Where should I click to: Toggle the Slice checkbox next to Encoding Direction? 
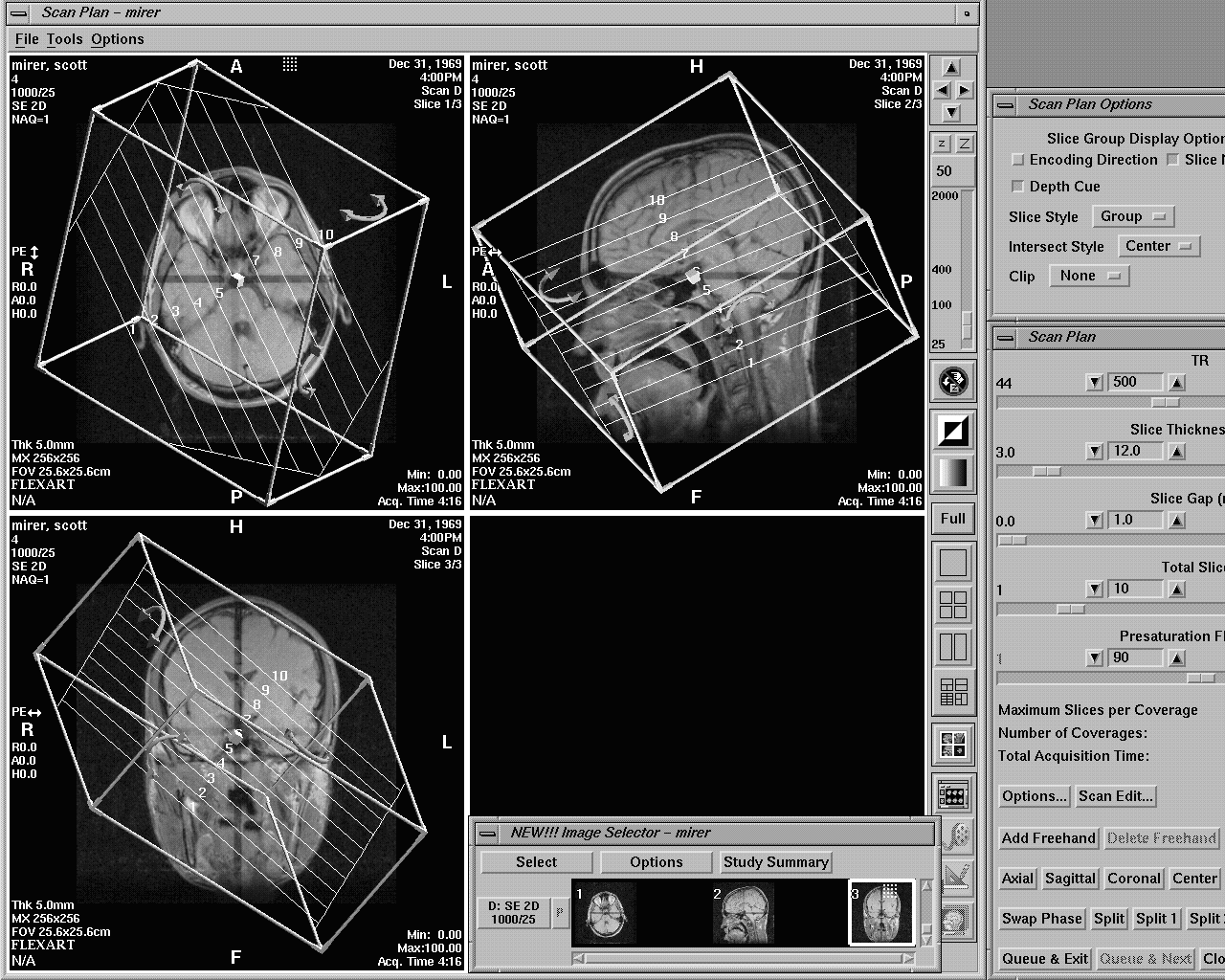coord(1173,160)
